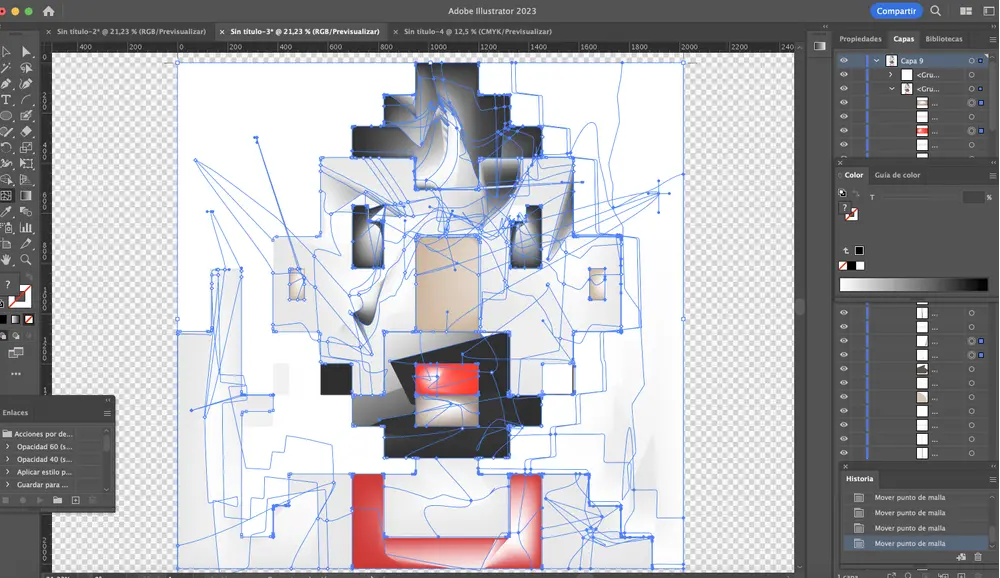Collapse the Capa 9 layer
1000x578 pixels.
tap(876, 61)
